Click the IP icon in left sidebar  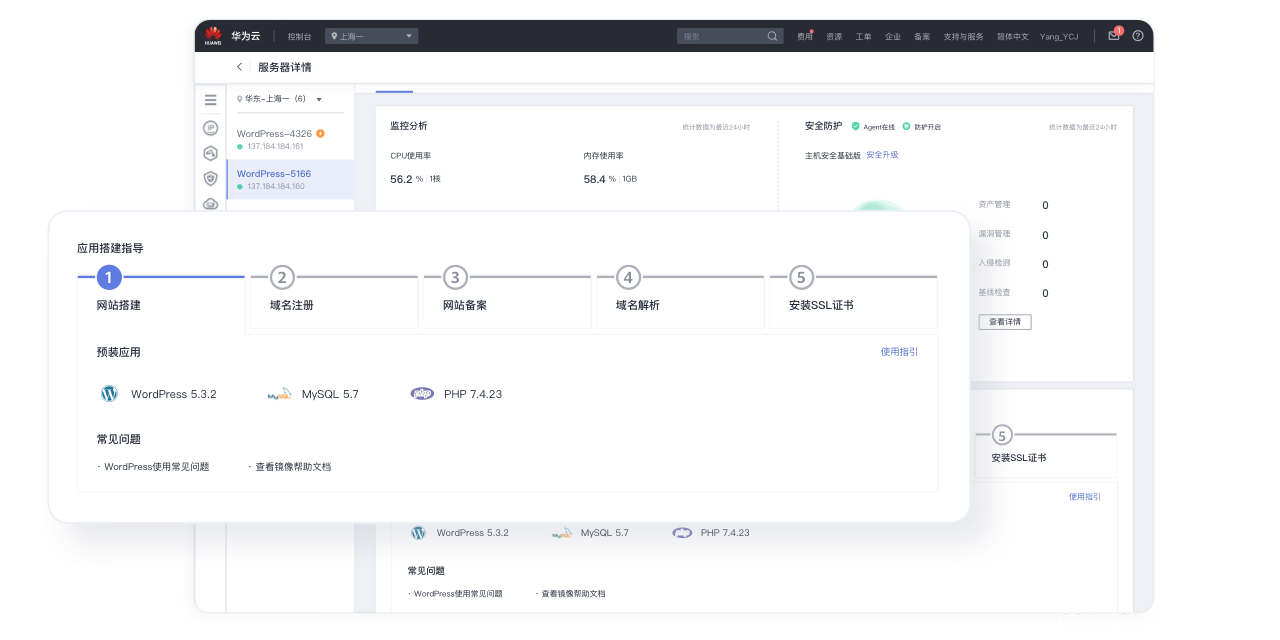[x=210, y=127]
